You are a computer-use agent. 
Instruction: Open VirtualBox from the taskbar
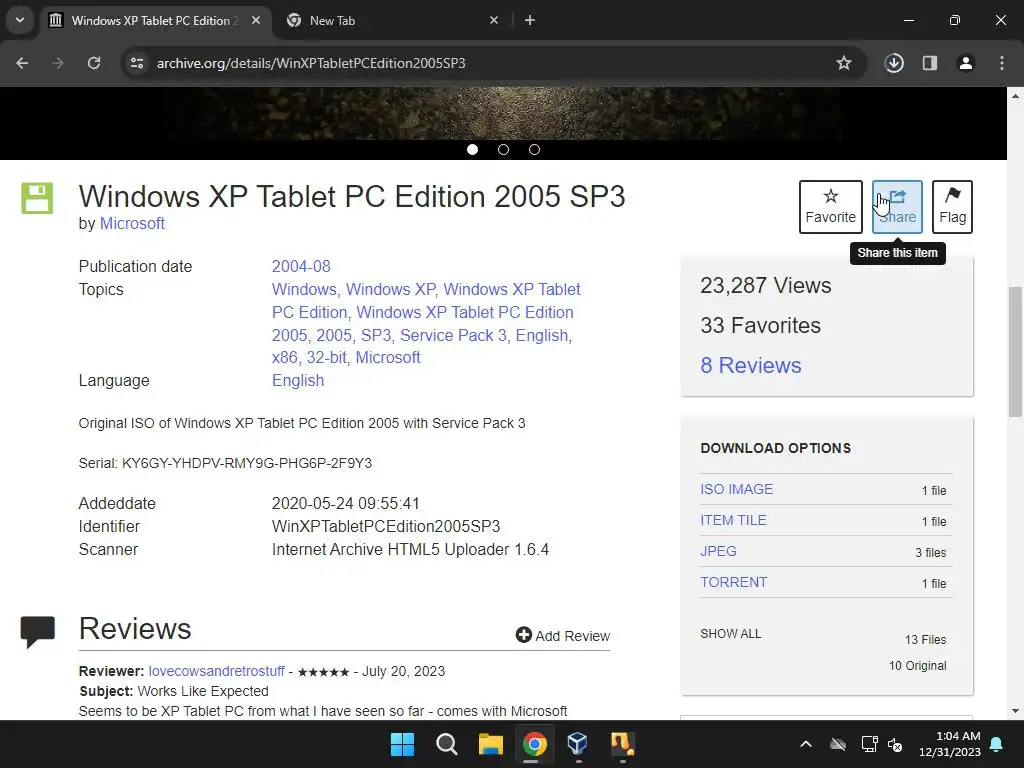(578, 744)
